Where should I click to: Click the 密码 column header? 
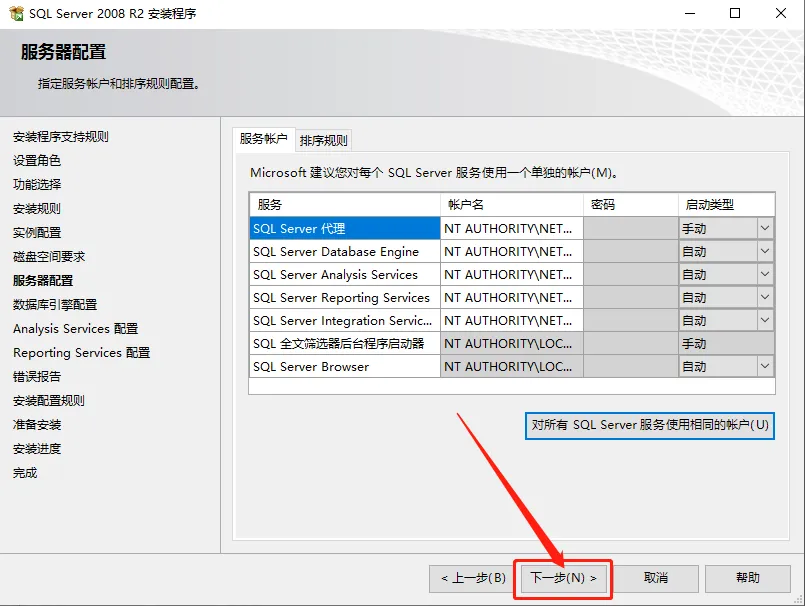click(630, 204)
